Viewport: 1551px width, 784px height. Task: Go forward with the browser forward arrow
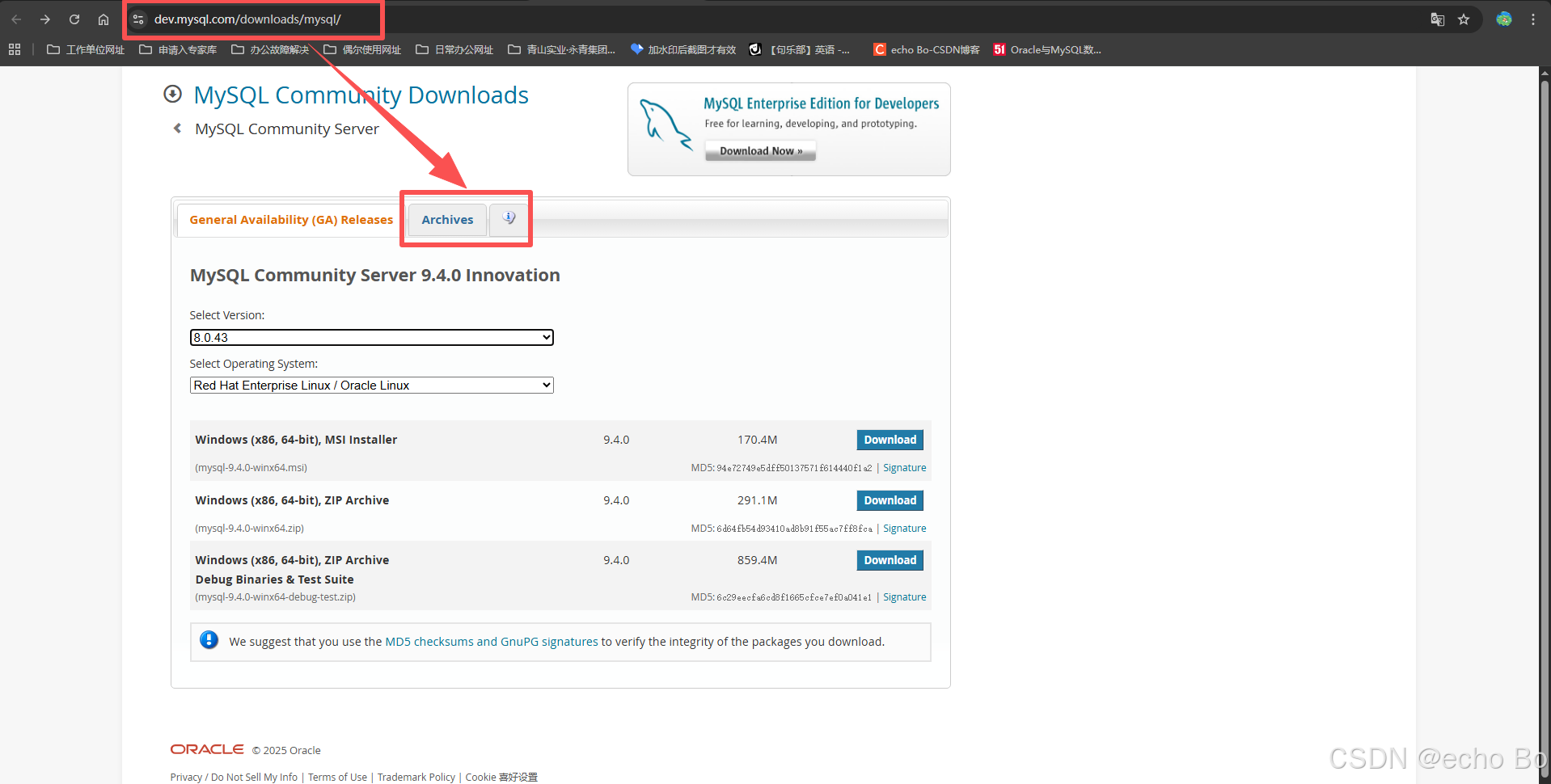pyautogui.click(x=45, y=19)
